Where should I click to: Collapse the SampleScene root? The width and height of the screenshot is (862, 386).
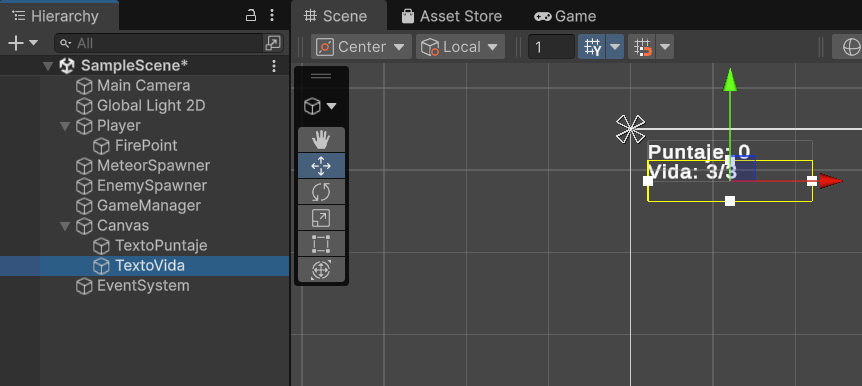tap(48, 67)
